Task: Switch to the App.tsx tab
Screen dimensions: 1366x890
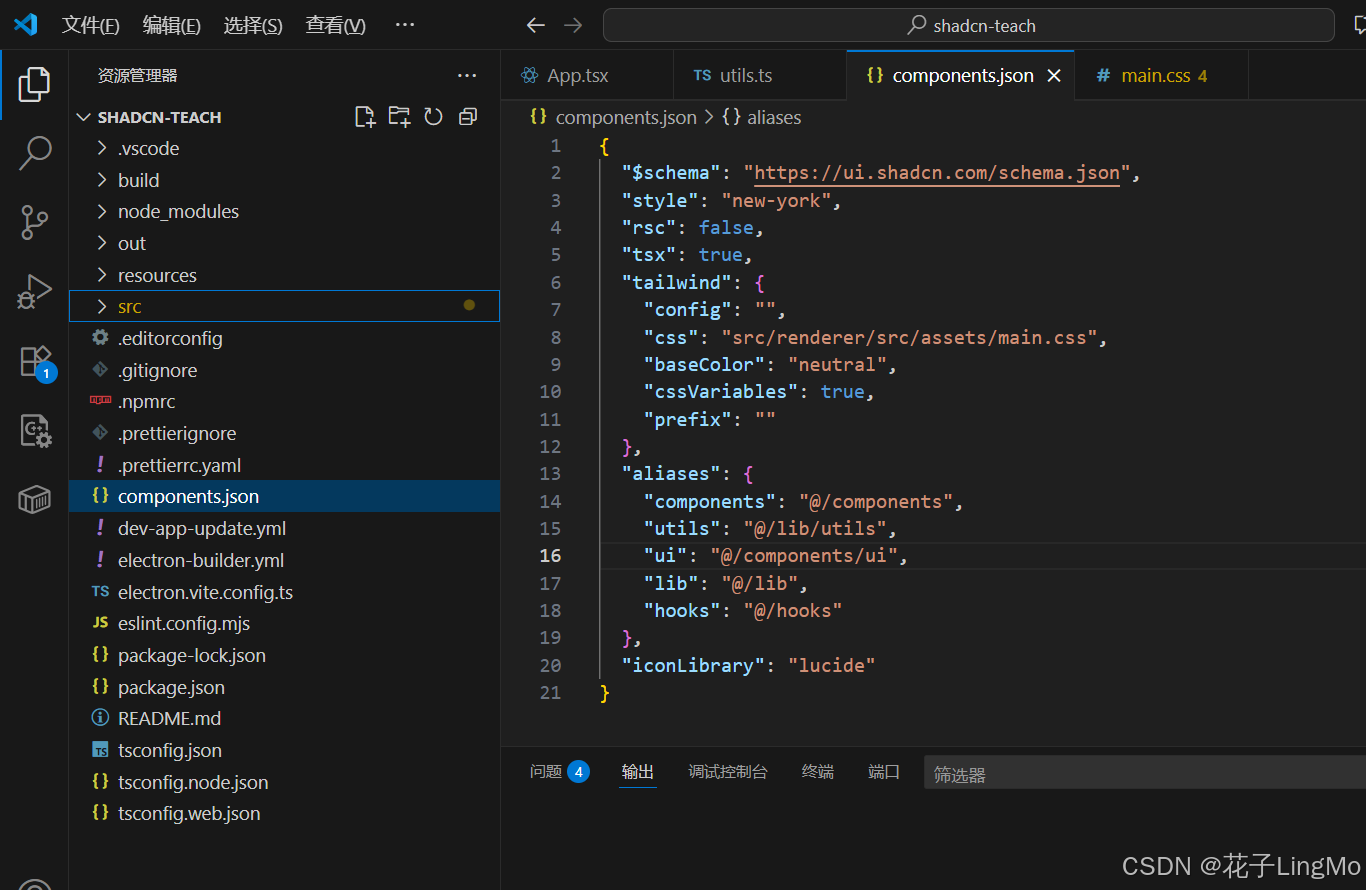Action: point(587,76)
